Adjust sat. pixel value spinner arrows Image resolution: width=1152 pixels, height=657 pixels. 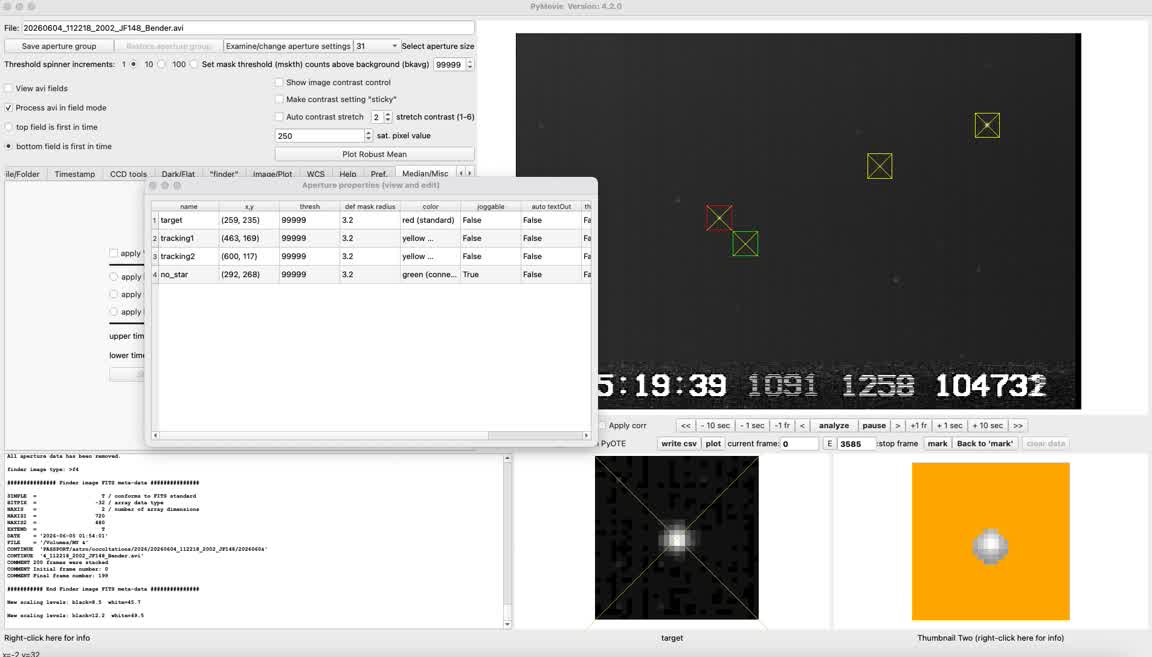click(369, 136)
